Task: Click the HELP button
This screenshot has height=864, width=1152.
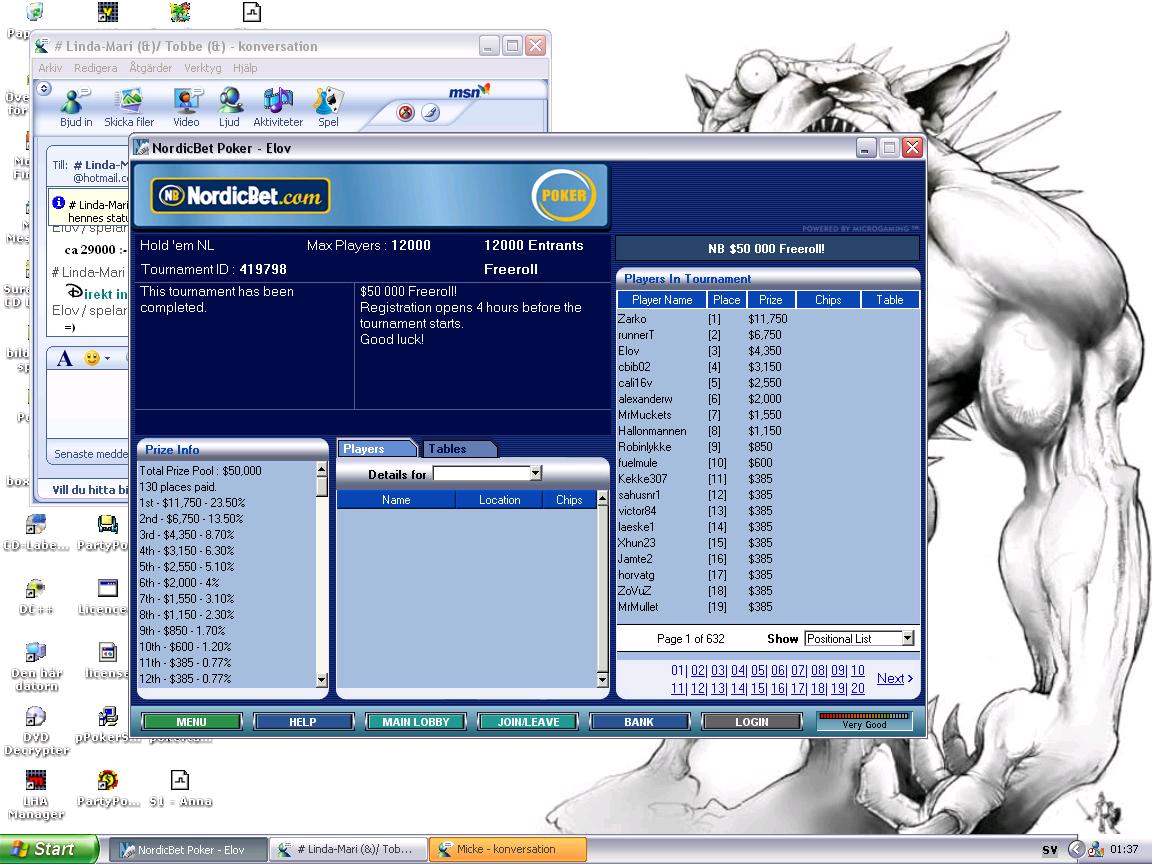Action: 303,721
